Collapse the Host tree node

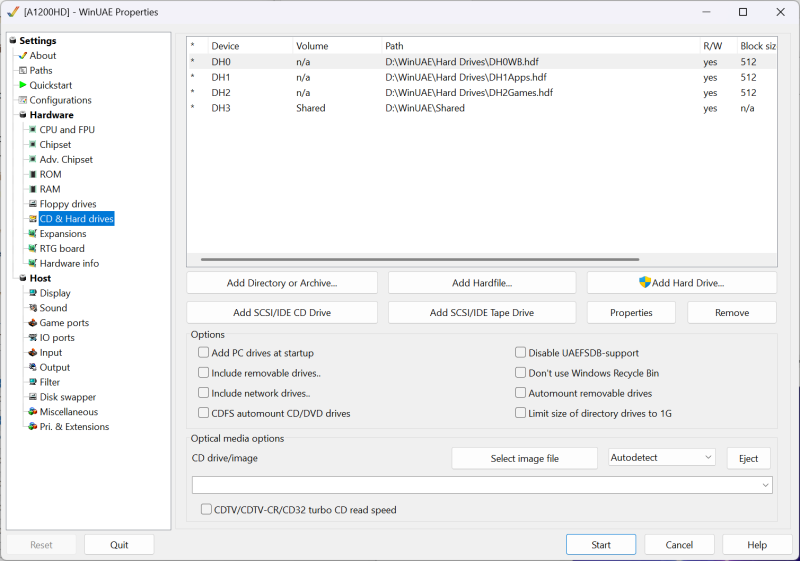[23, 278]
